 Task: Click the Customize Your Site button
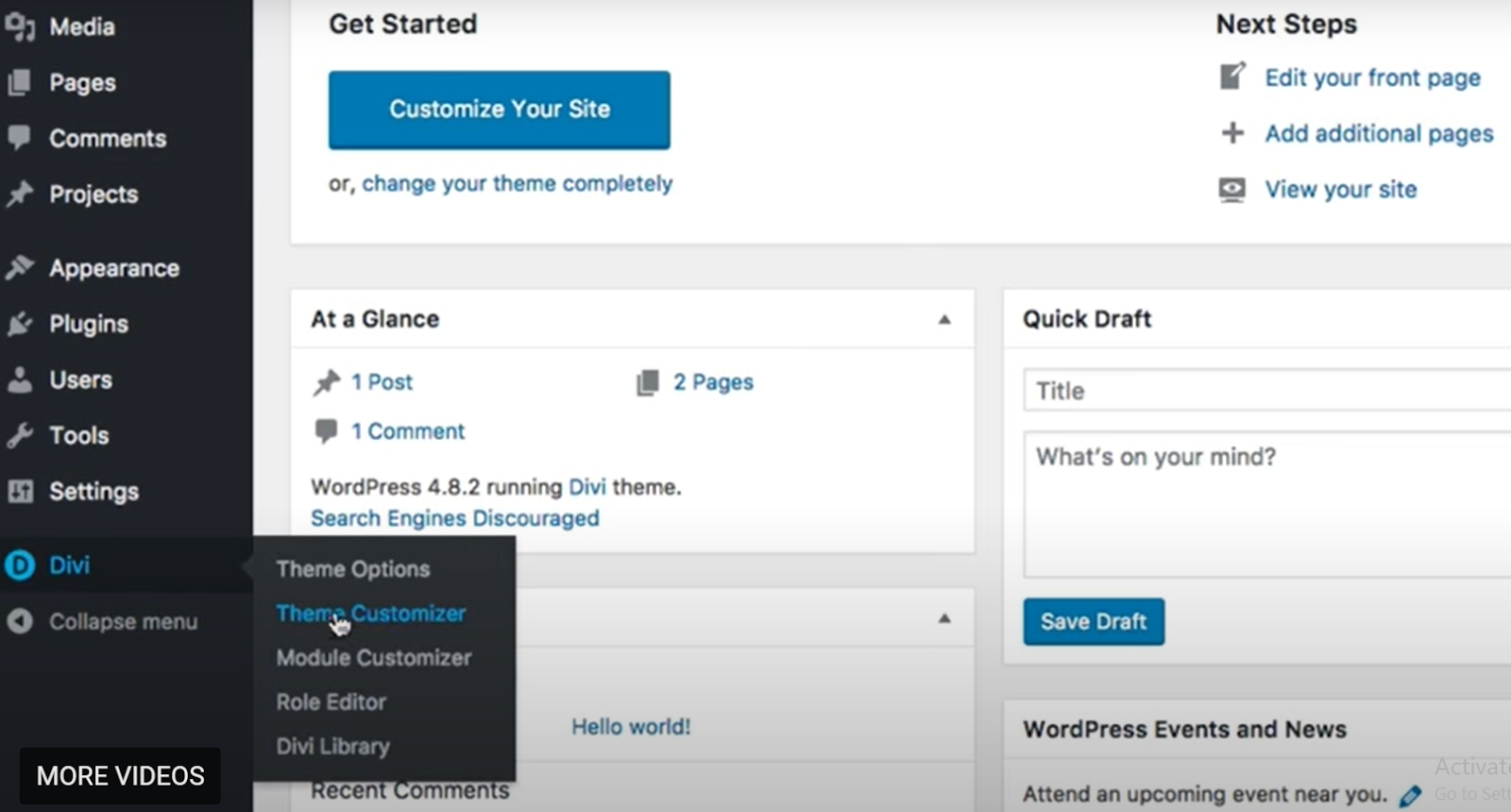(x=500, y=110)
